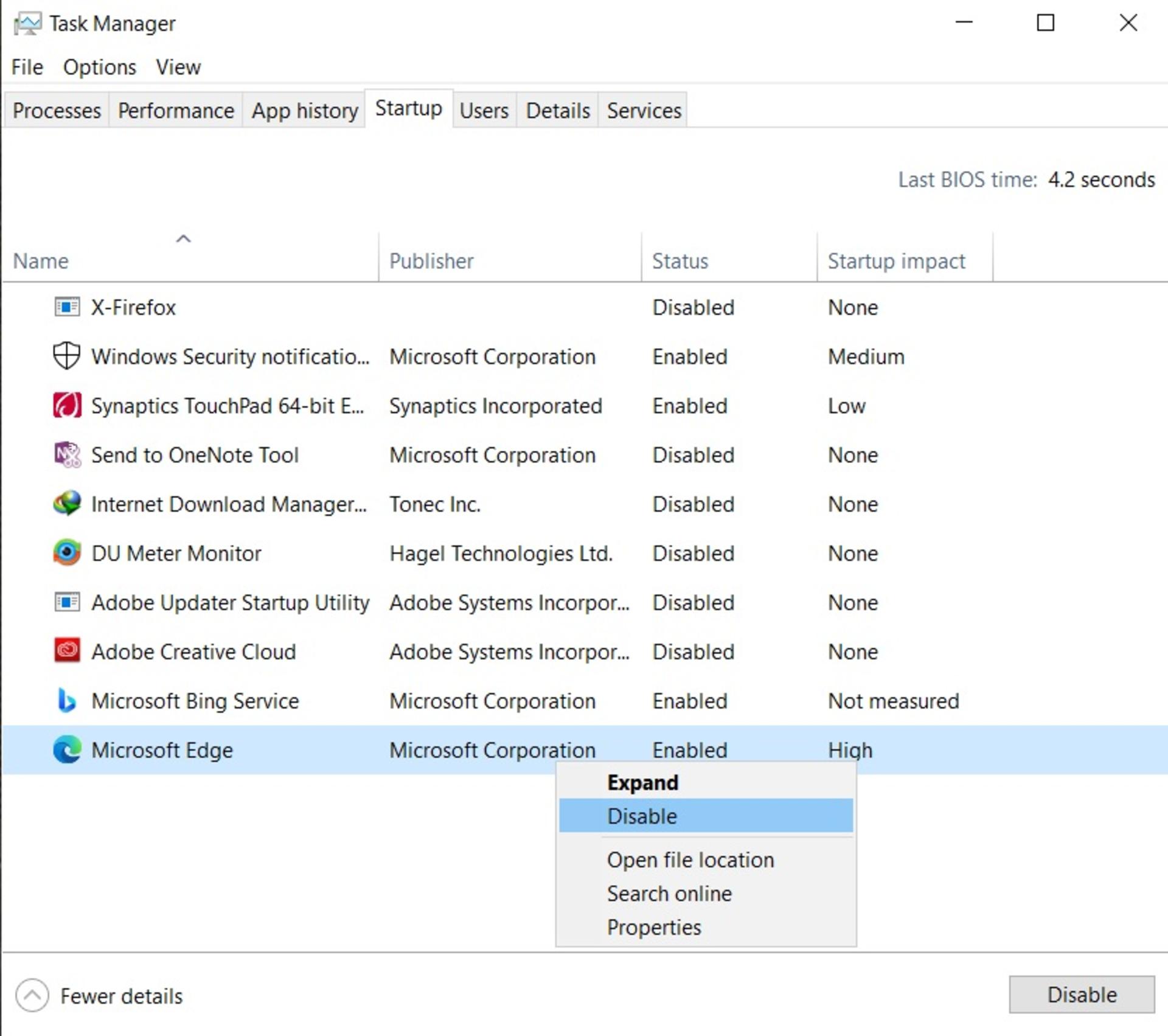Collapse view with Fewer details arrow
Screen dimensions: 1168x1036
[x=32, y=995]
